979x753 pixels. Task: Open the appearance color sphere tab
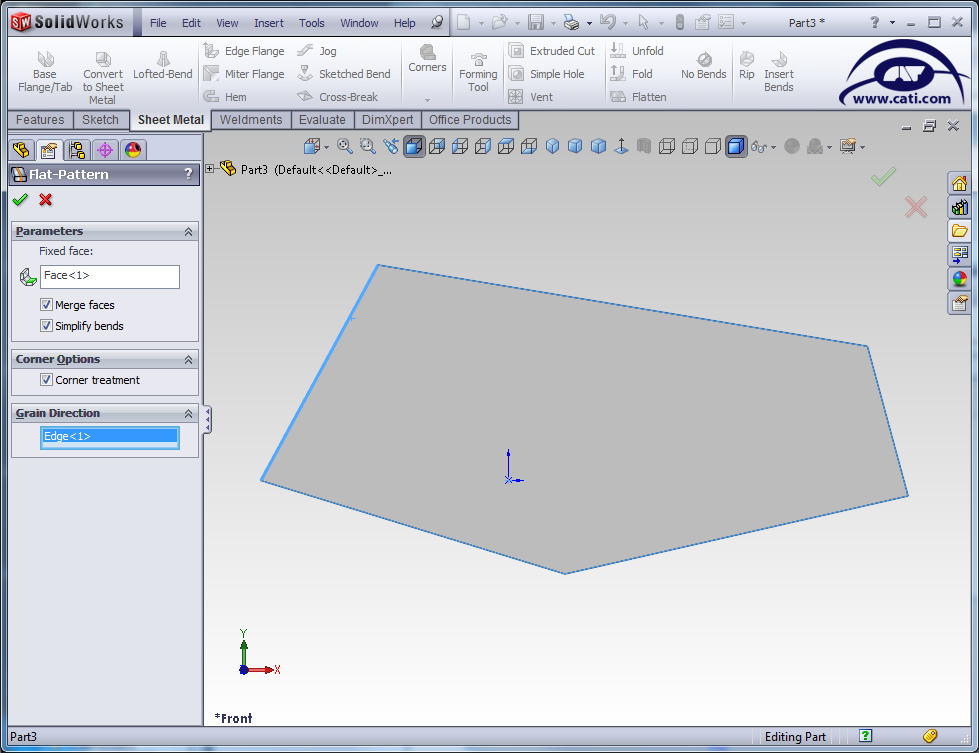pyautogui.click(x=132, y=150)
